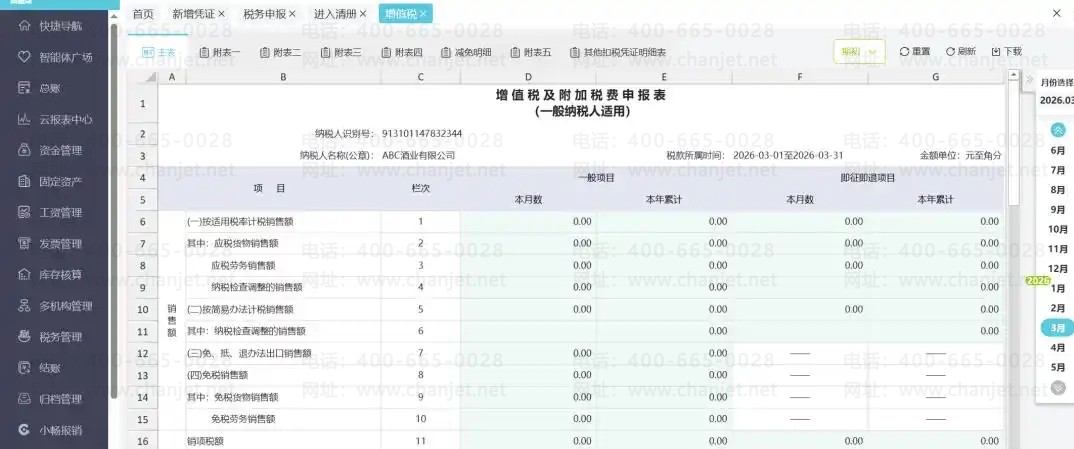Switch to the 税务申报 tab
Image resolution: width=1074 pixels, height=449 pixels.
tap(264, 14)
